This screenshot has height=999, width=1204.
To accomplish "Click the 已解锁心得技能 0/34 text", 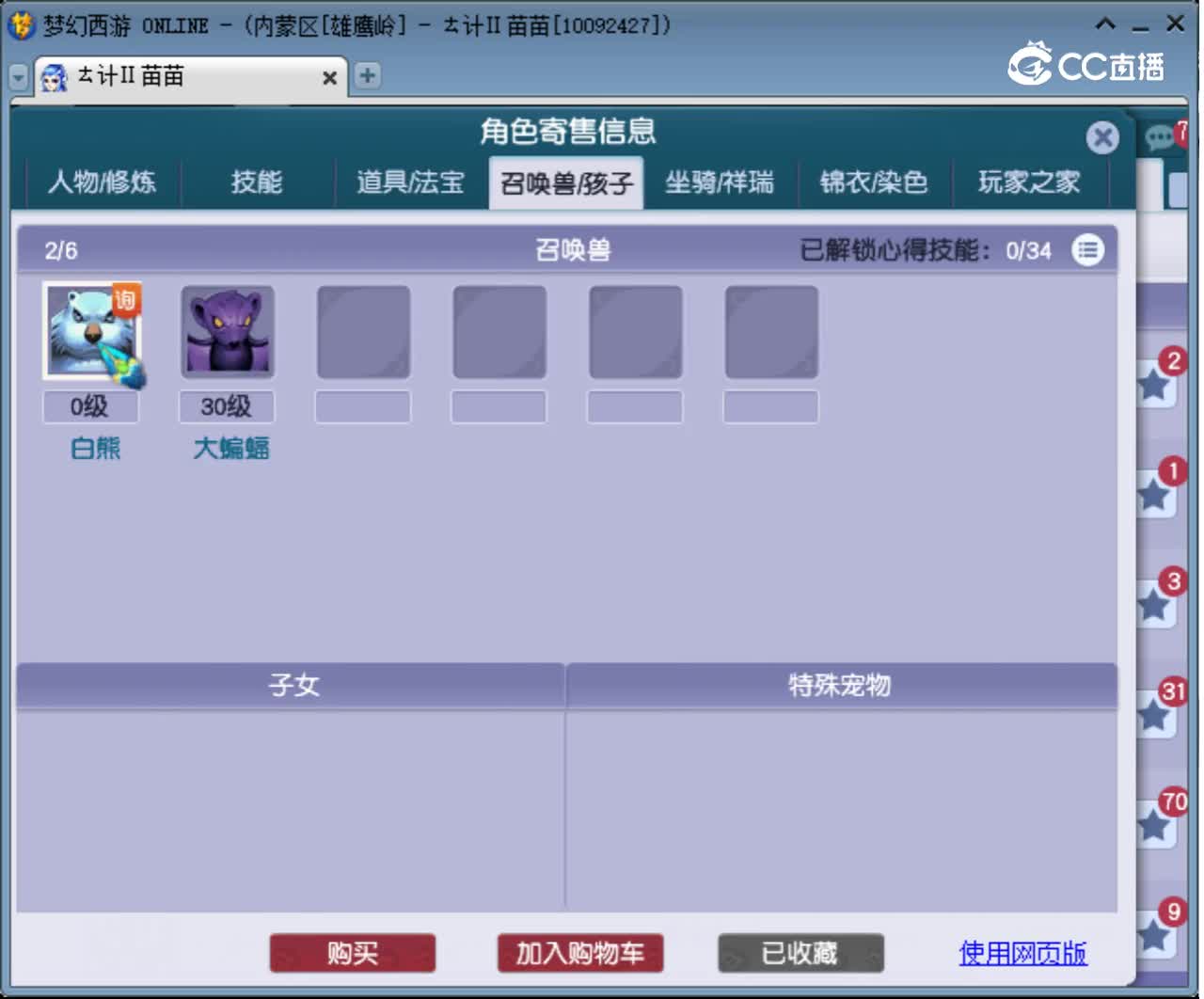I will [926, 250].
